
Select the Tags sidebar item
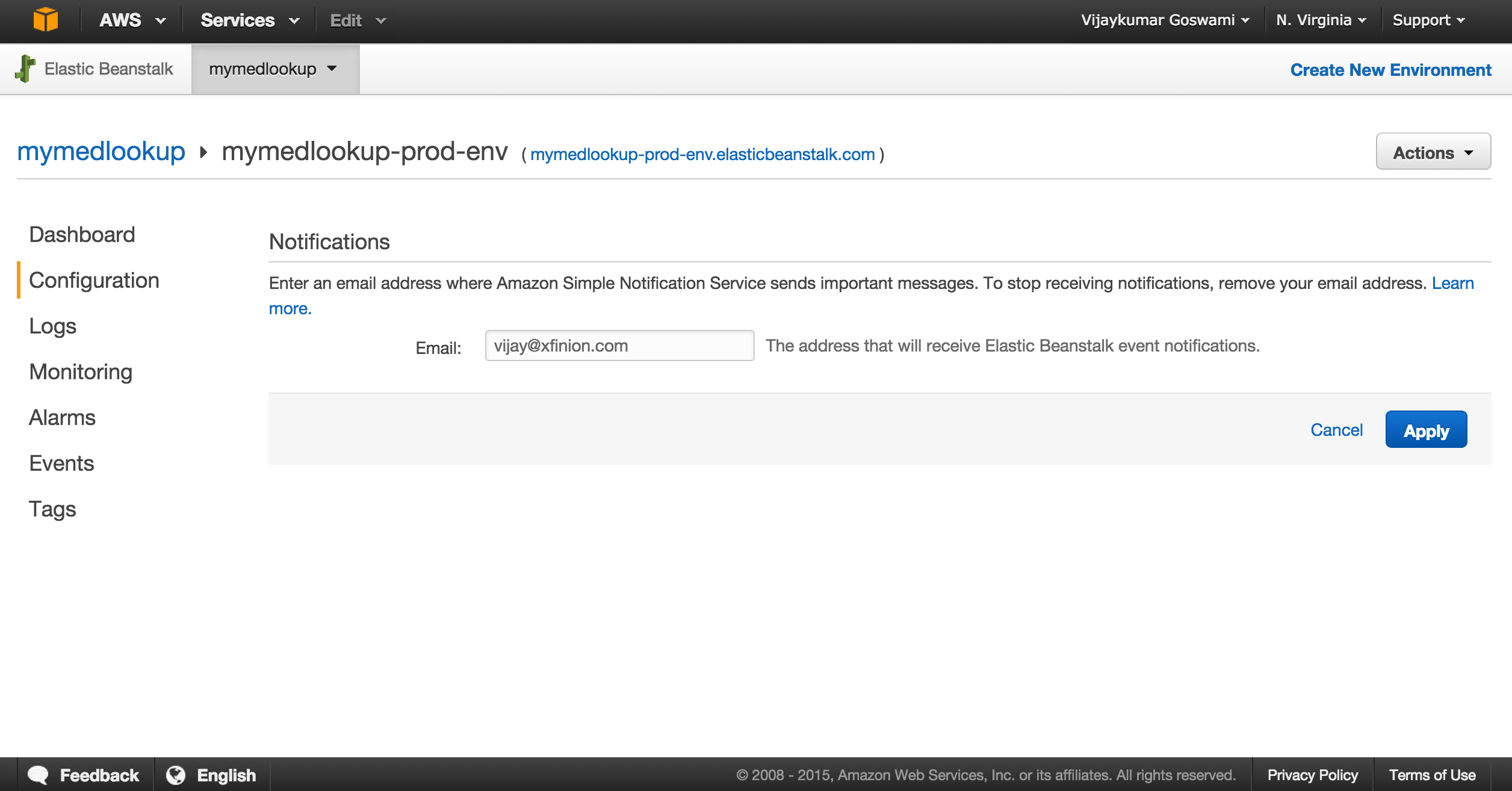tap(53, 508)
